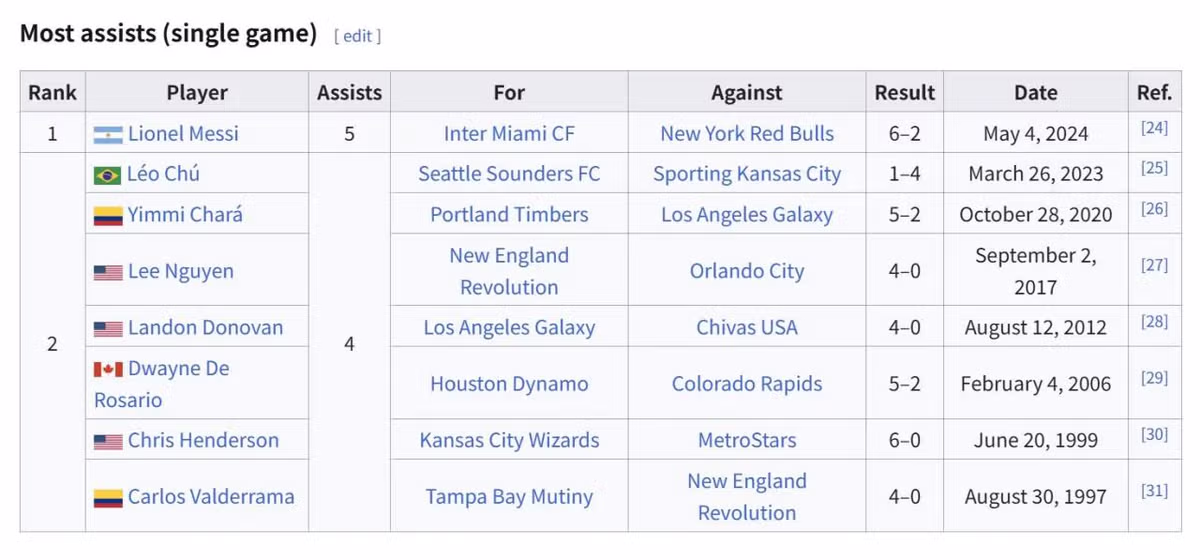Click the US flag beside Lee Nguyen
This screenshot has height=560, width=1200.
pyautogui.click(x=108, y=272)
